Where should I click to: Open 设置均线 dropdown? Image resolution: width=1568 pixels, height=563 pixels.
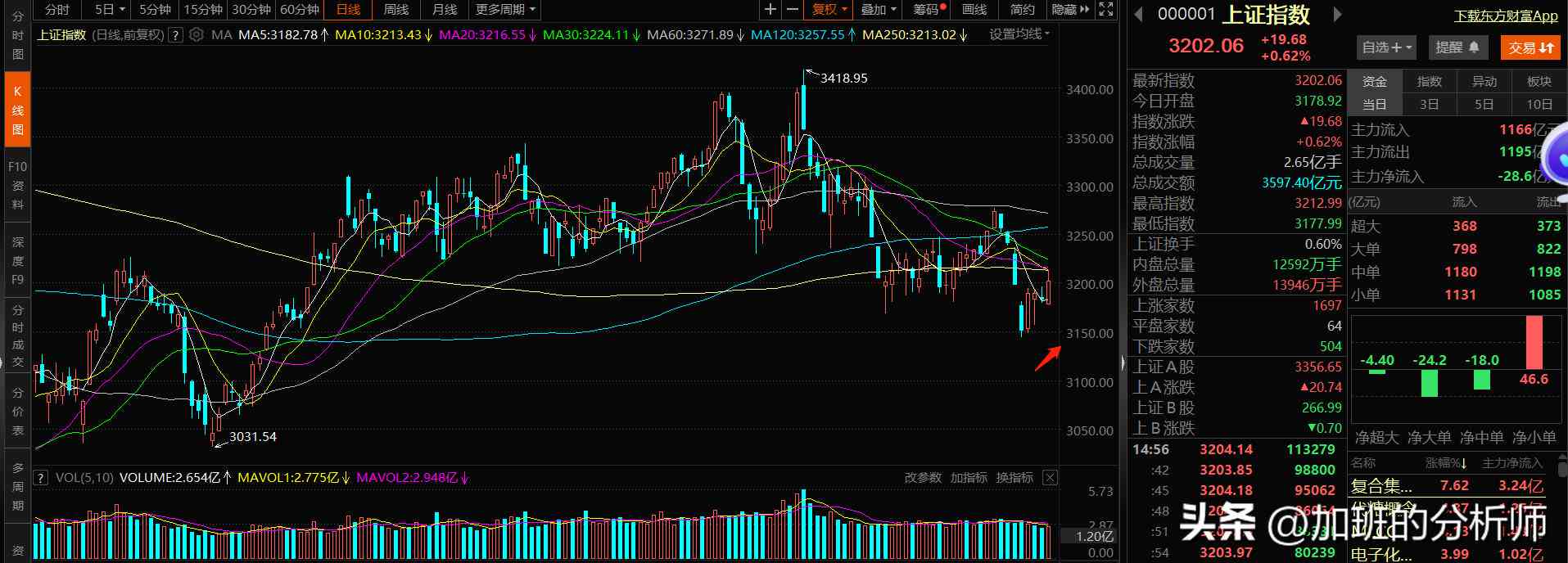click(1019, 34)
